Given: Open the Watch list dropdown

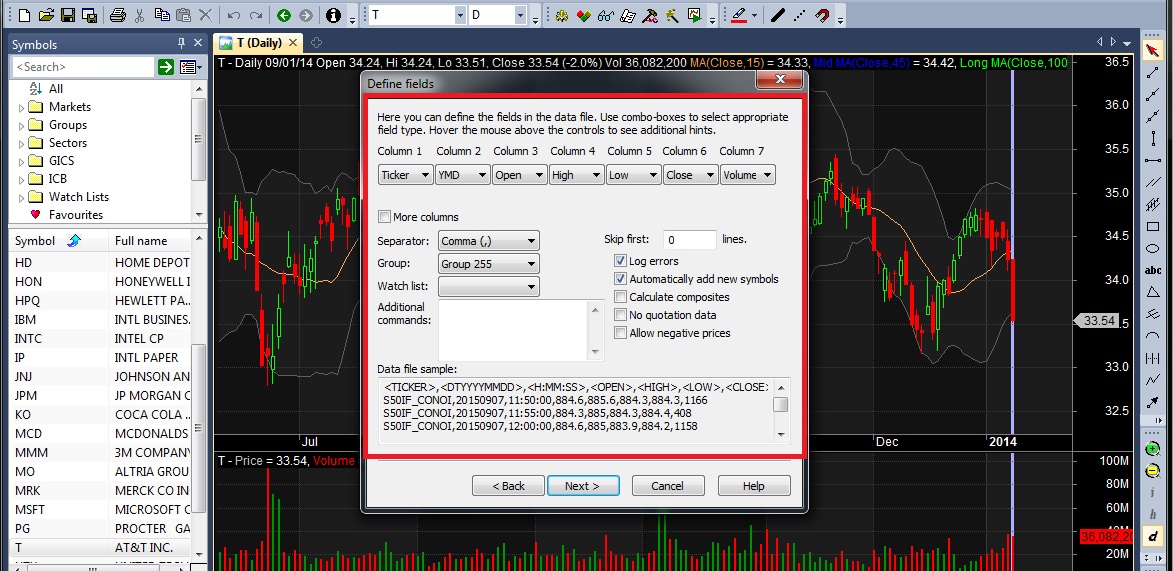Looking at the screenshot, I should point(489,287).
